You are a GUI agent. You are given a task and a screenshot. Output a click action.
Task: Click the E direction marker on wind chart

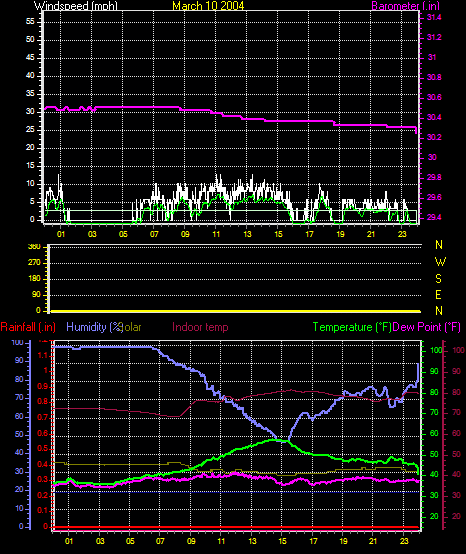pyautogui.click(x=438, y=295)
